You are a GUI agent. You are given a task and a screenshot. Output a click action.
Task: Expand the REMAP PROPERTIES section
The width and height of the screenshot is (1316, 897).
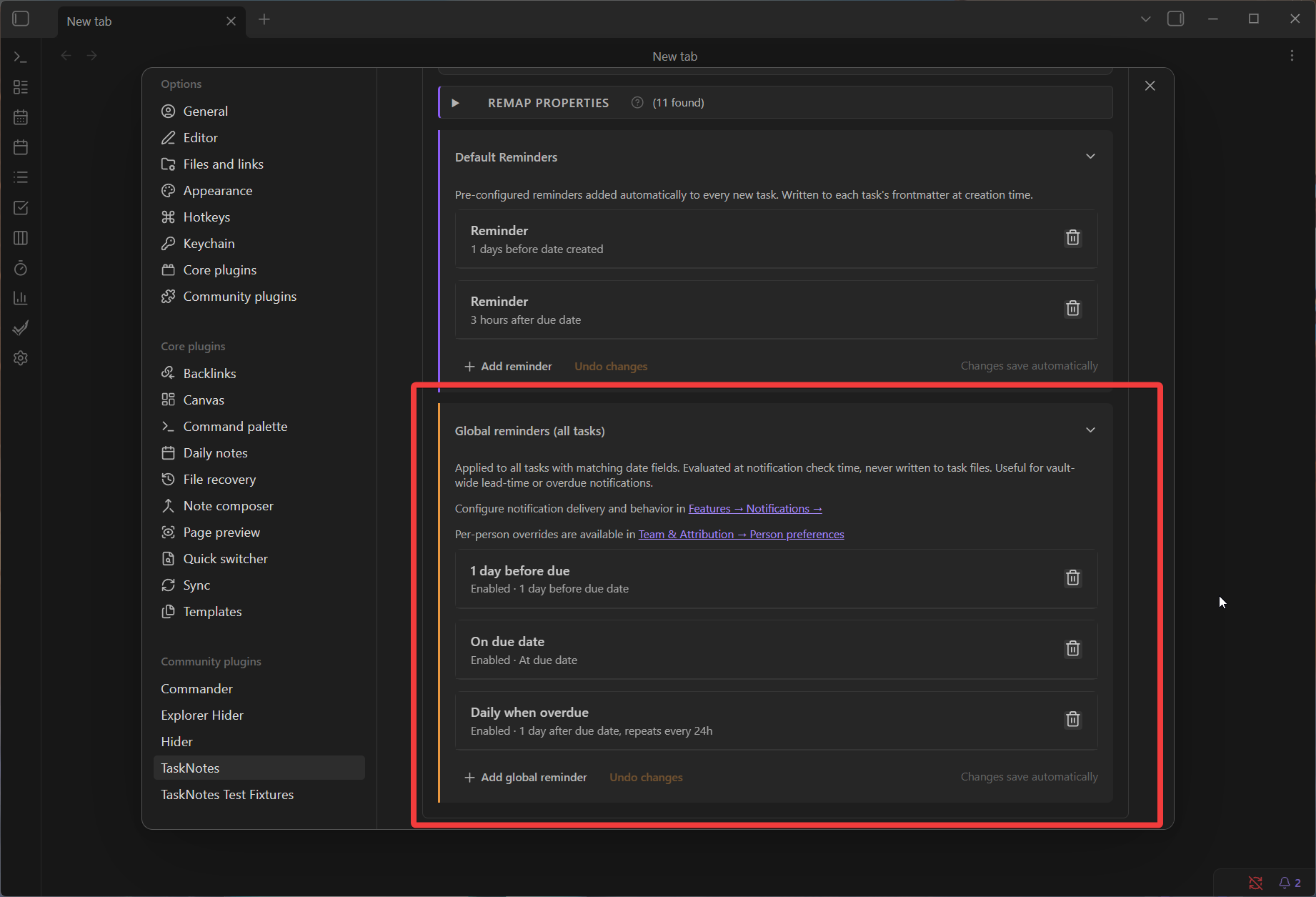pyautogui.click(x=455, y=102)
